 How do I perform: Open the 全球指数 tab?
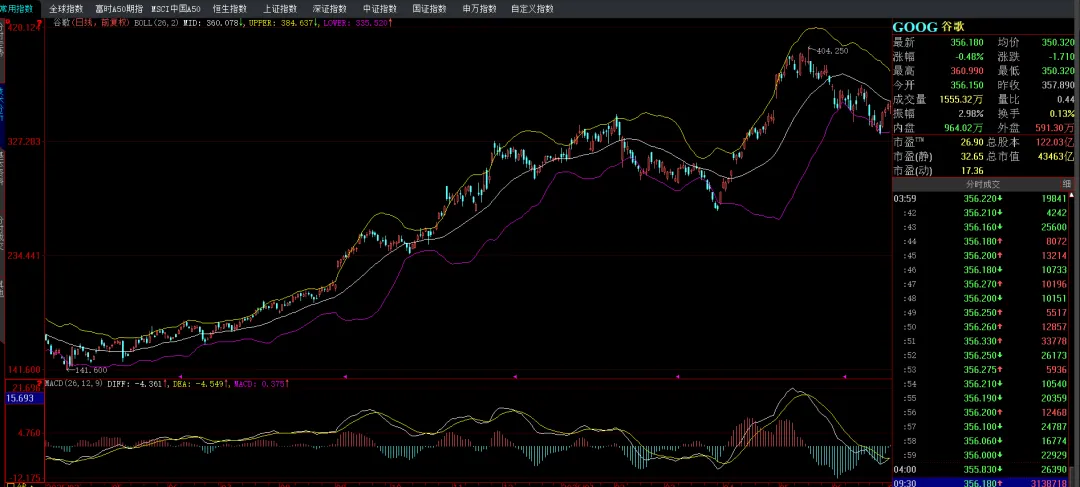pos(66,9)
